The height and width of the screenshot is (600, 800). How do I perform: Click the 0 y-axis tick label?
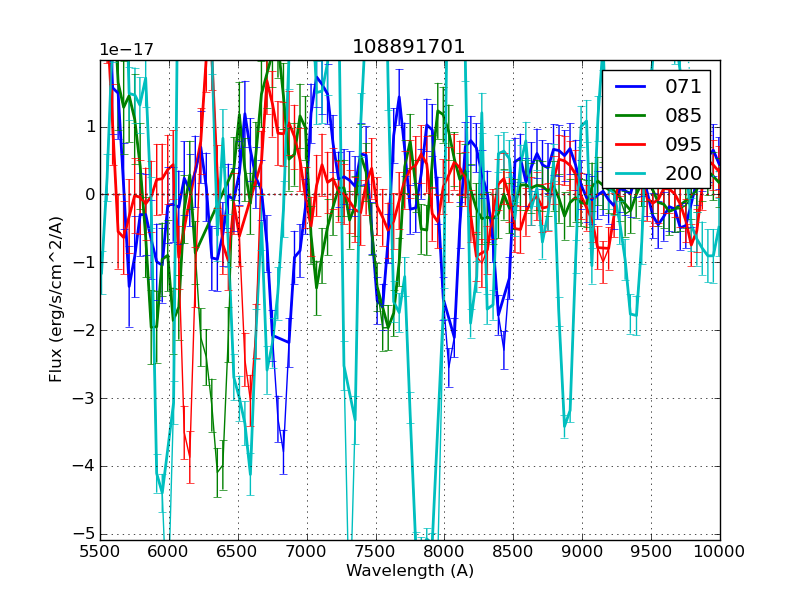point(89,195)
